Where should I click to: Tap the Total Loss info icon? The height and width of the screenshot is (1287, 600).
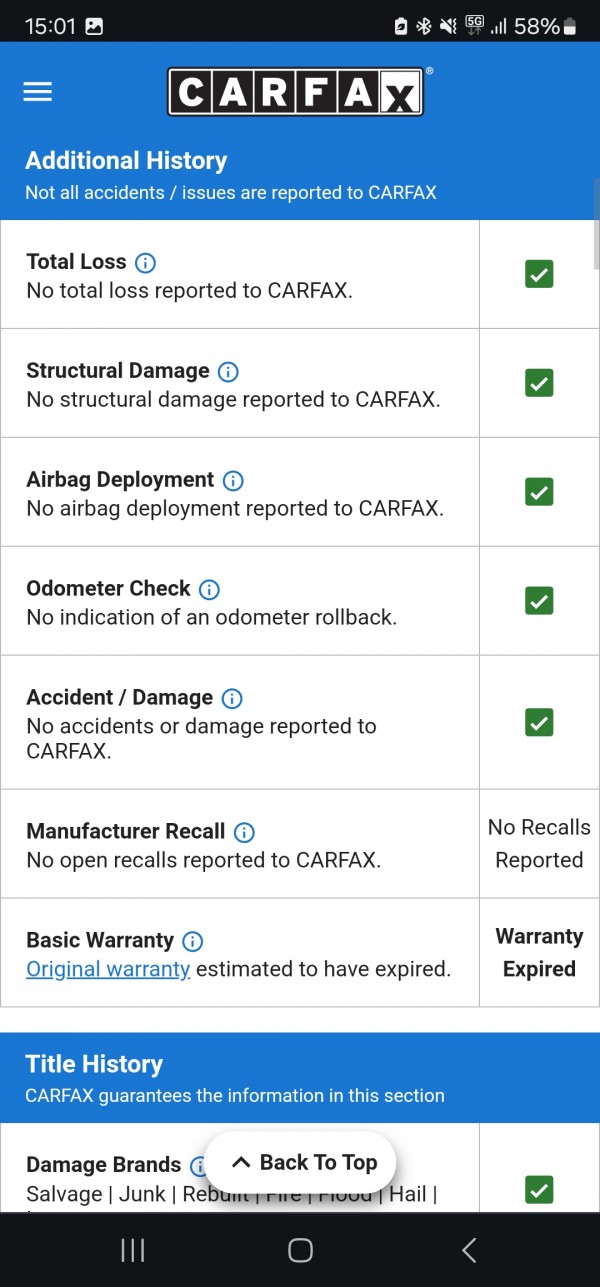click(x=145, y=263)
